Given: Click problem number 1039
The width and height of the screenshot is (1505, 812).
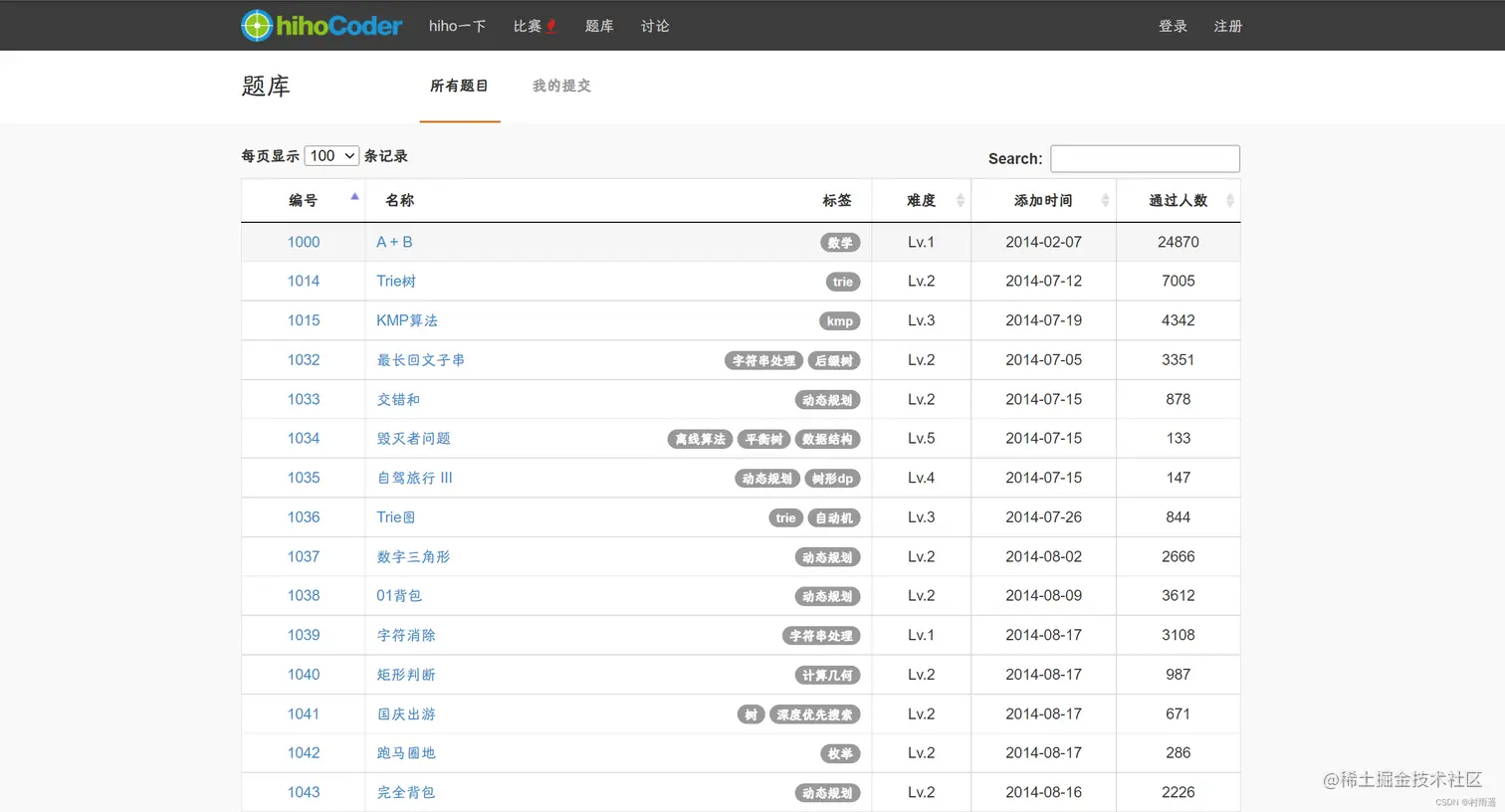Looking at the screenshot, I should 304,635.
